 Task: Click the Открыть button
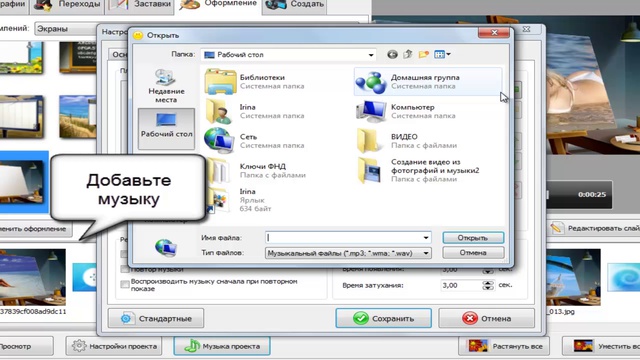tap(473, 238)
